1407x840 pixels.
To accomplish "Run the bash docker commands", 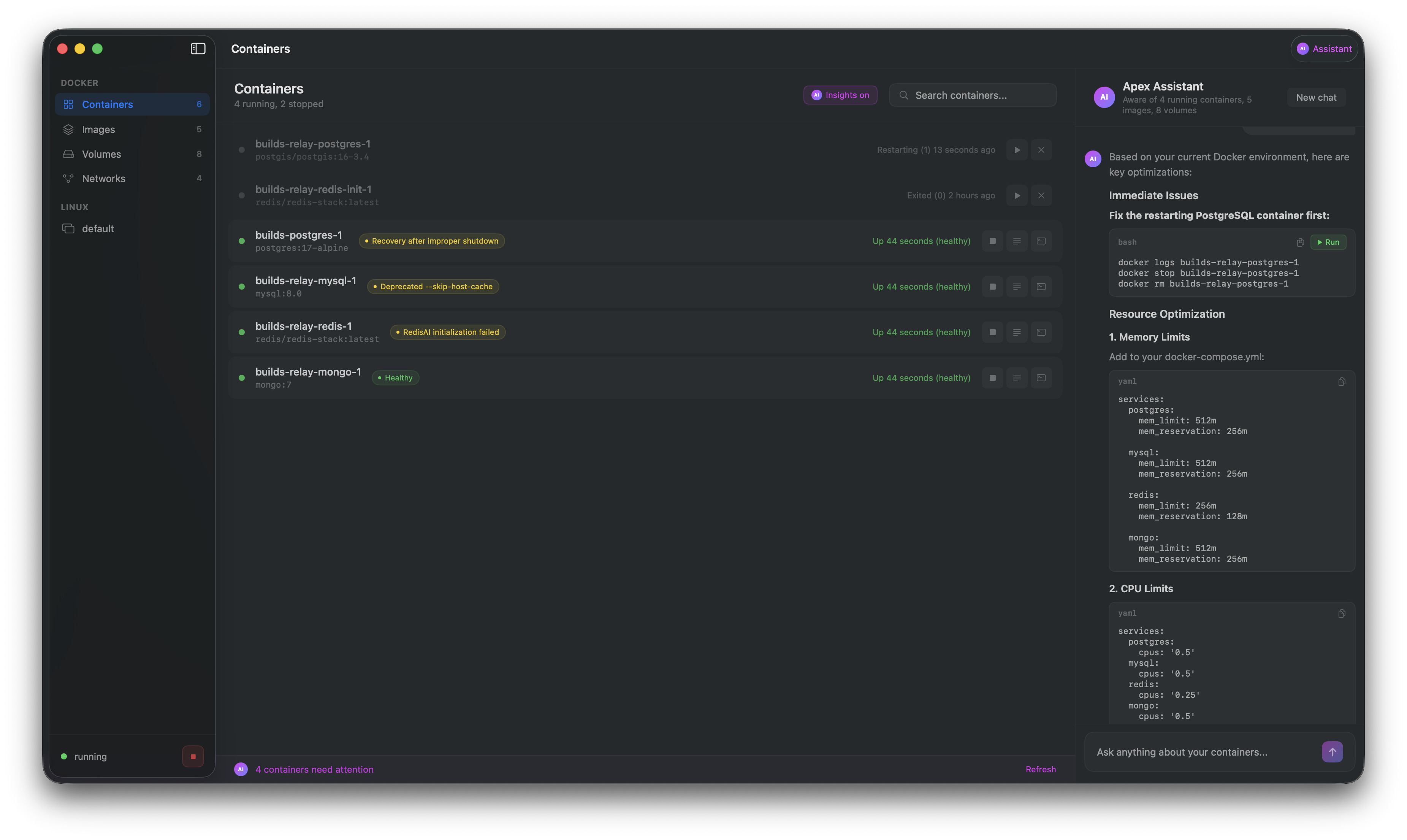I will pos(1328,242).
